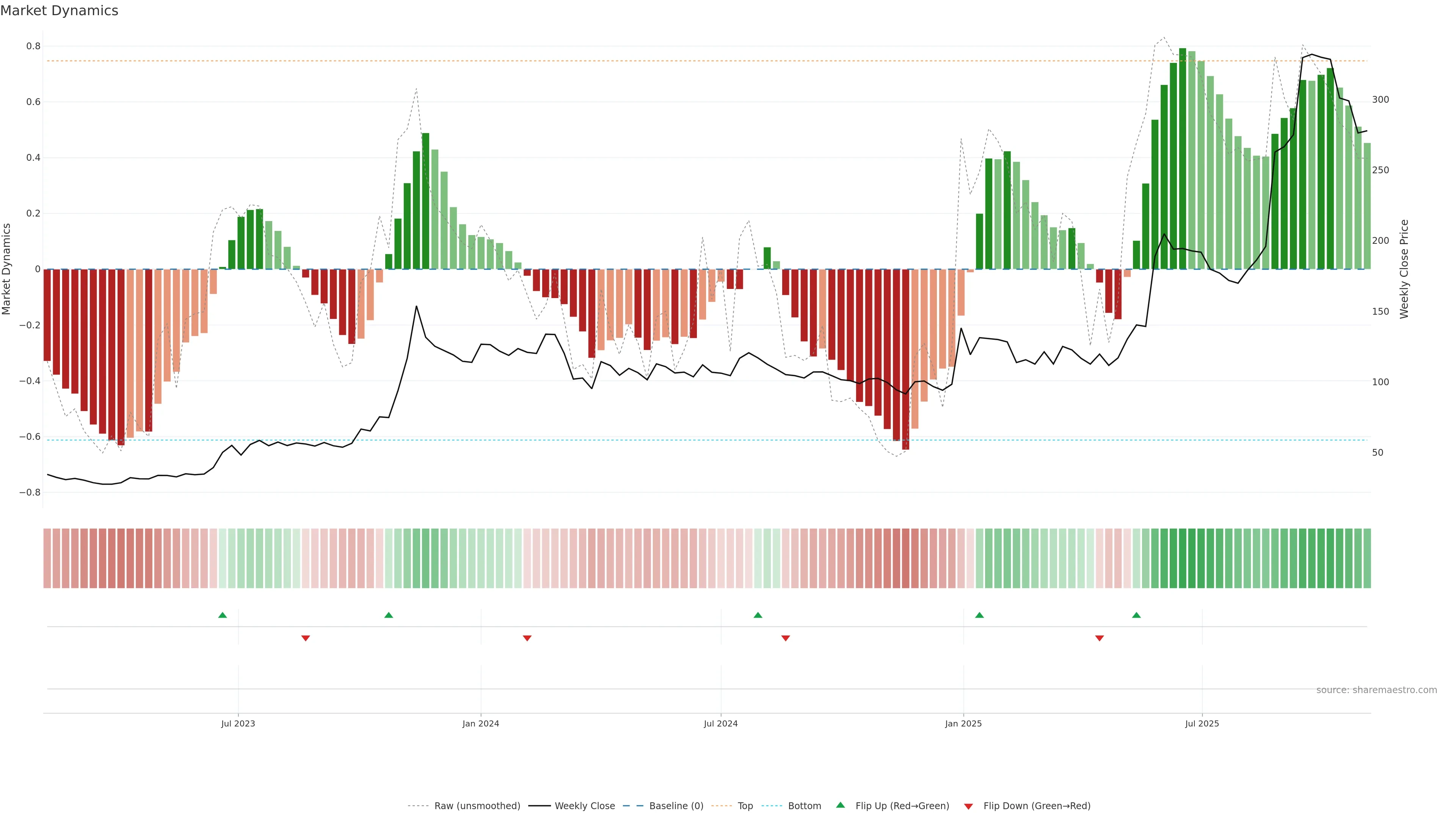
Task: Click the green flip-up marker after Jul 2024
Action: 758,615
